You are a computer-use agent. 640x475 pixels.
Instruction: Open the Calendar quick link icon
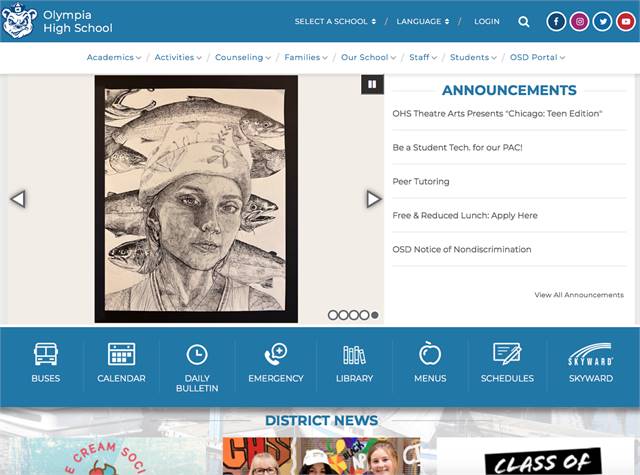click(121, 354)
